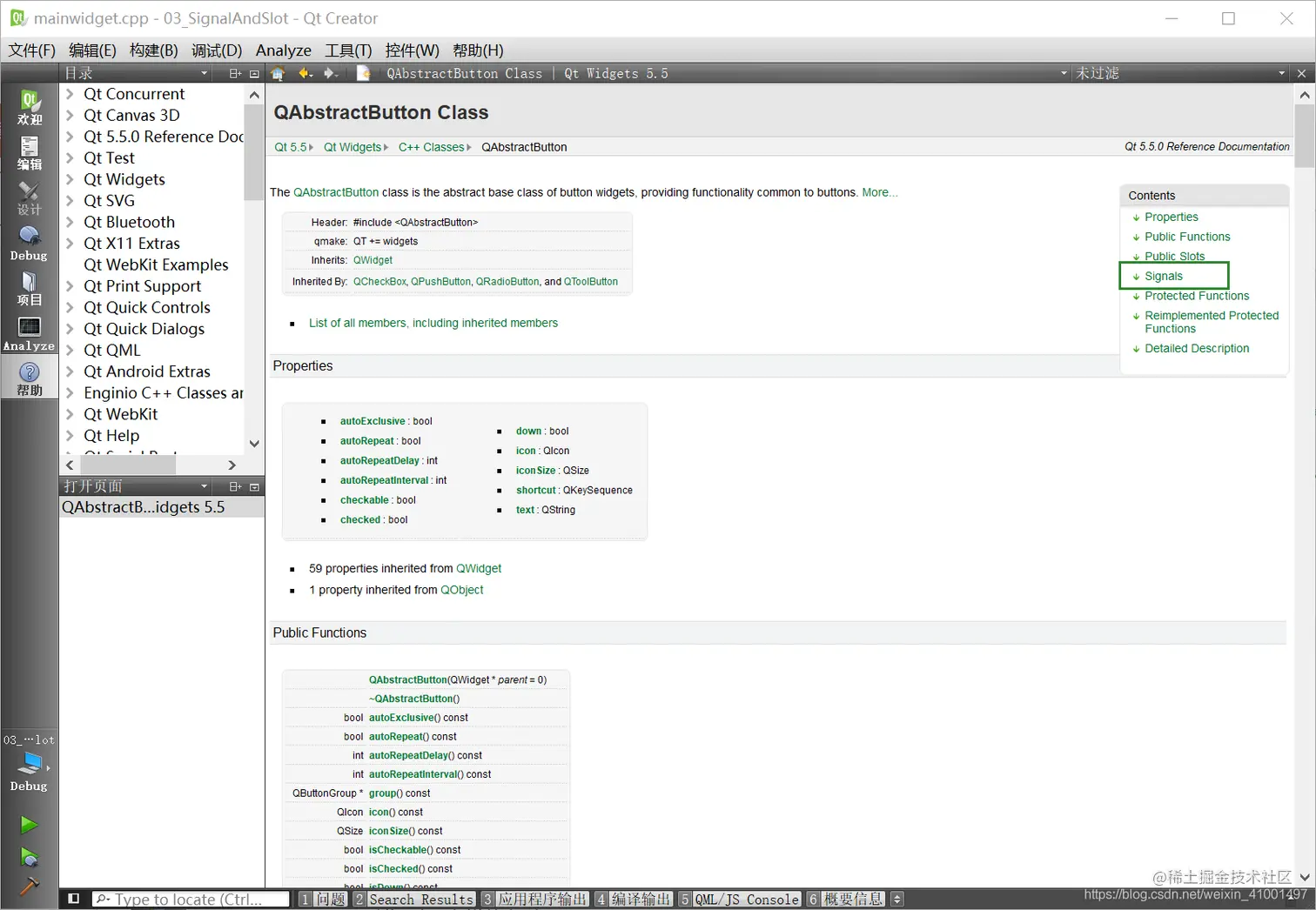Open the Help (帮助) mode
Screen dimensions: 1316x910
pyautogui.click(x=29, y=378)
